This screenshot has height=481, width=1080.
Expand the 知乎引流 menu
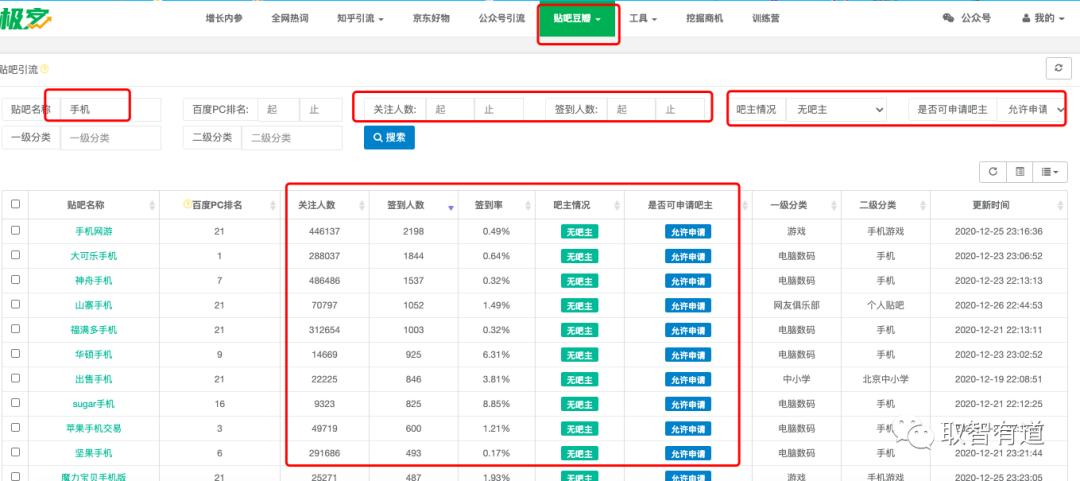(360, 19)
